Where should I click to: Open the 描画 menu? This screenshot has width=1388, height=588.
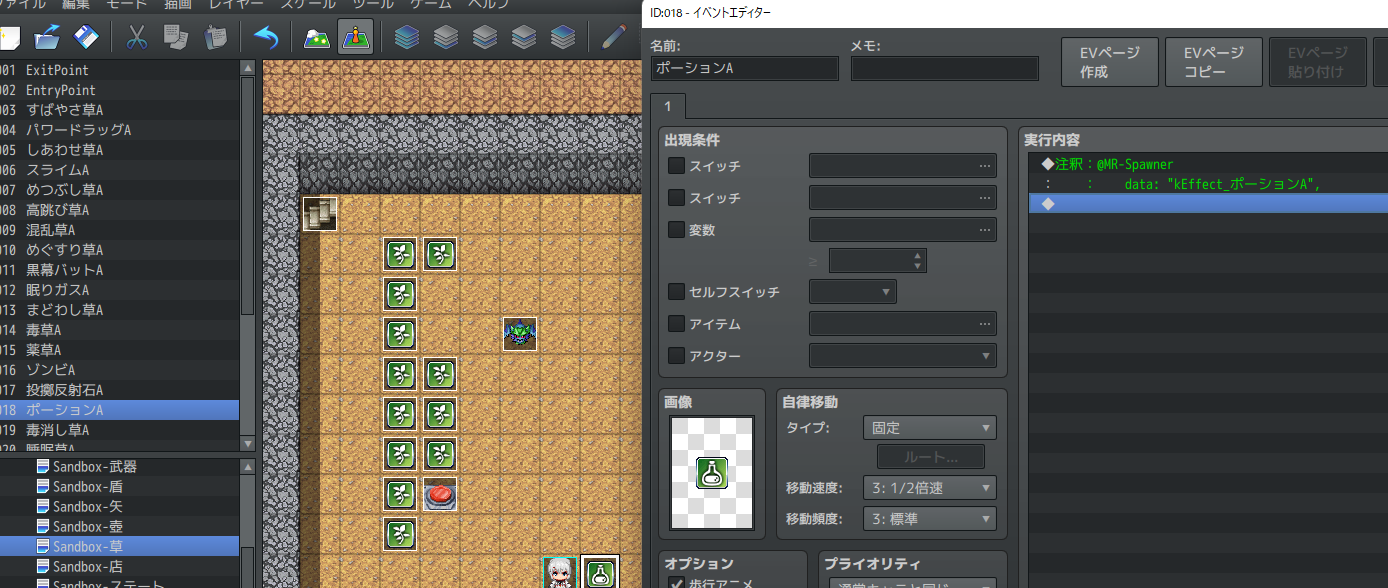(179, 4)
